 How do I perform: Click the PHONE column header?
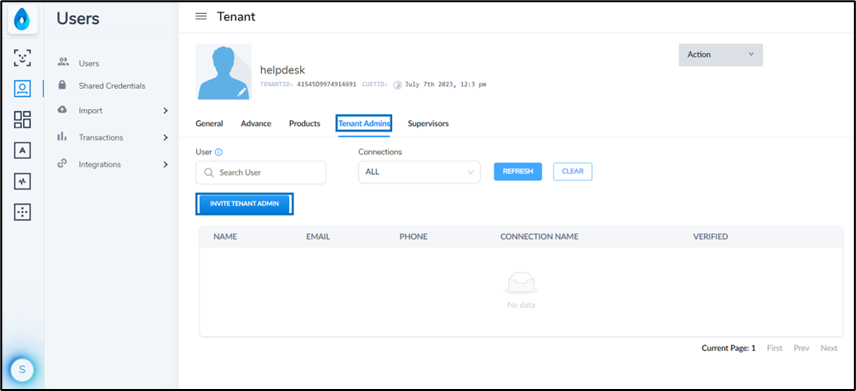(413, 236)
